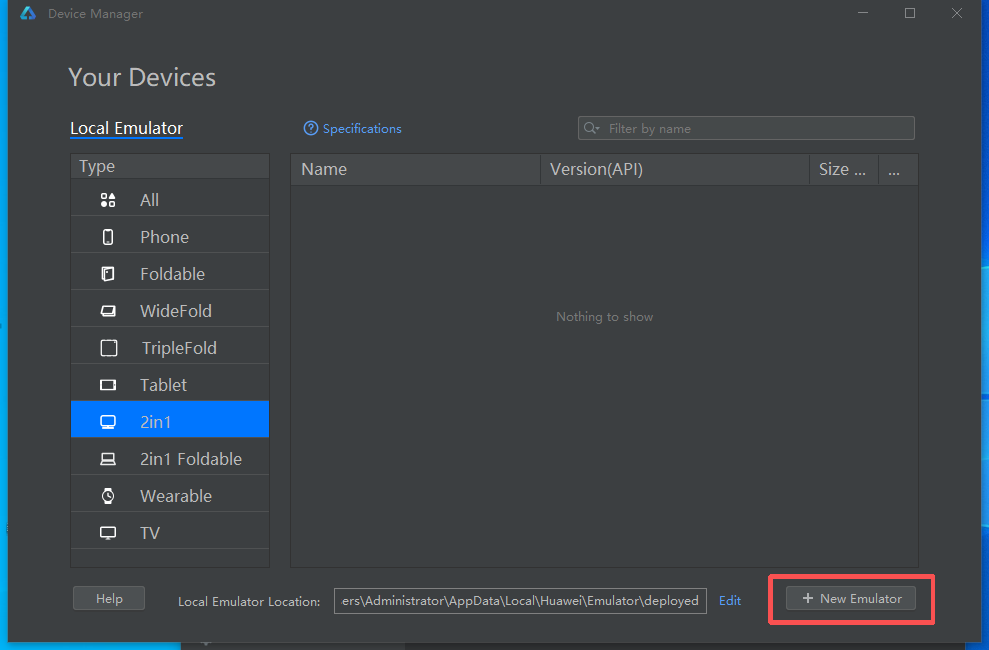Click the 2in1 Foldable laptop icon
Screen dimensions: 989x650
[108, 459]
